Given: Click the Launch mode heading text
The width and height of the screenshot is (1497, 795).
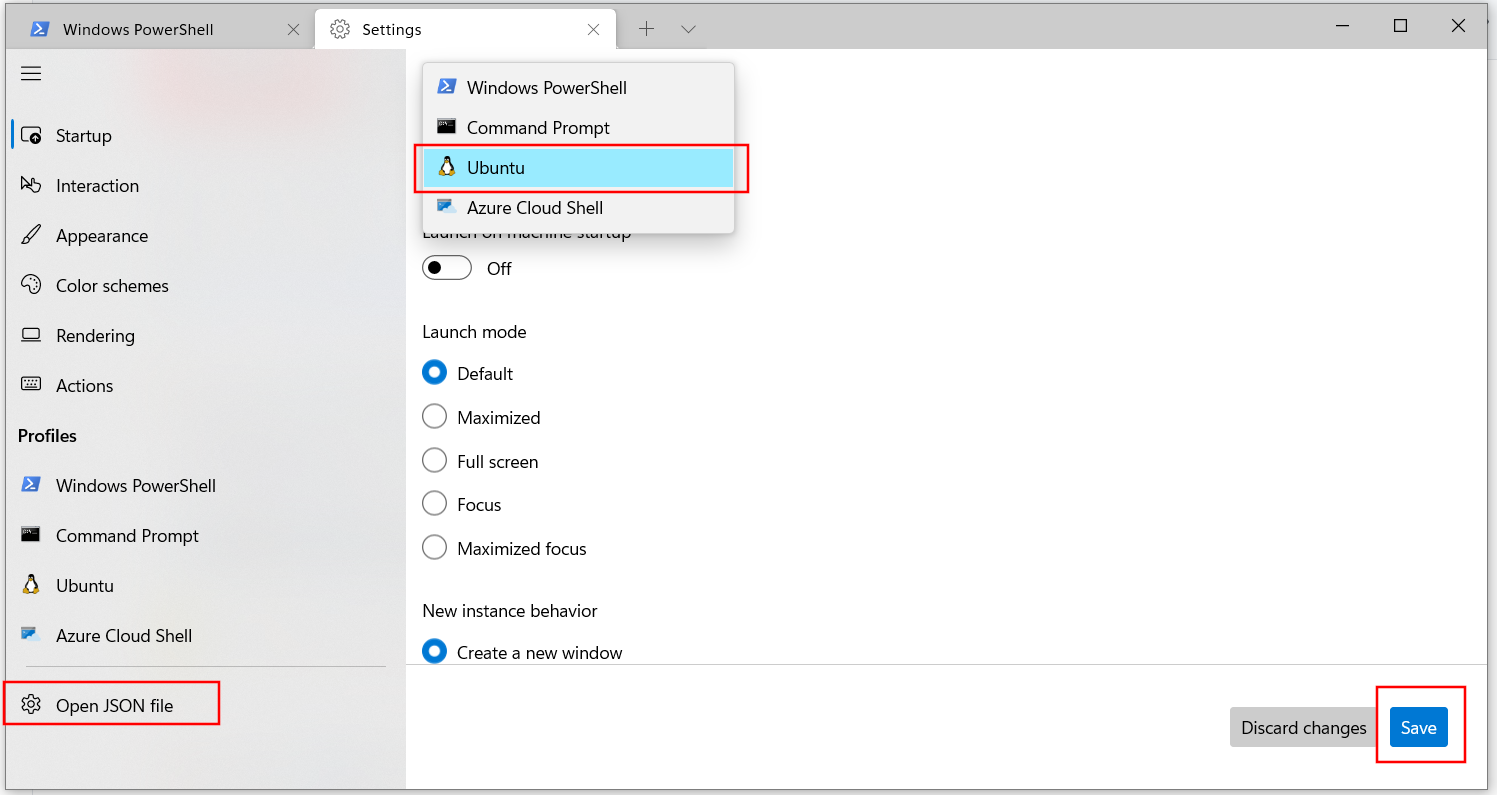Looking at the screenshot, I should pyautogui.click(x=474, y=331).
